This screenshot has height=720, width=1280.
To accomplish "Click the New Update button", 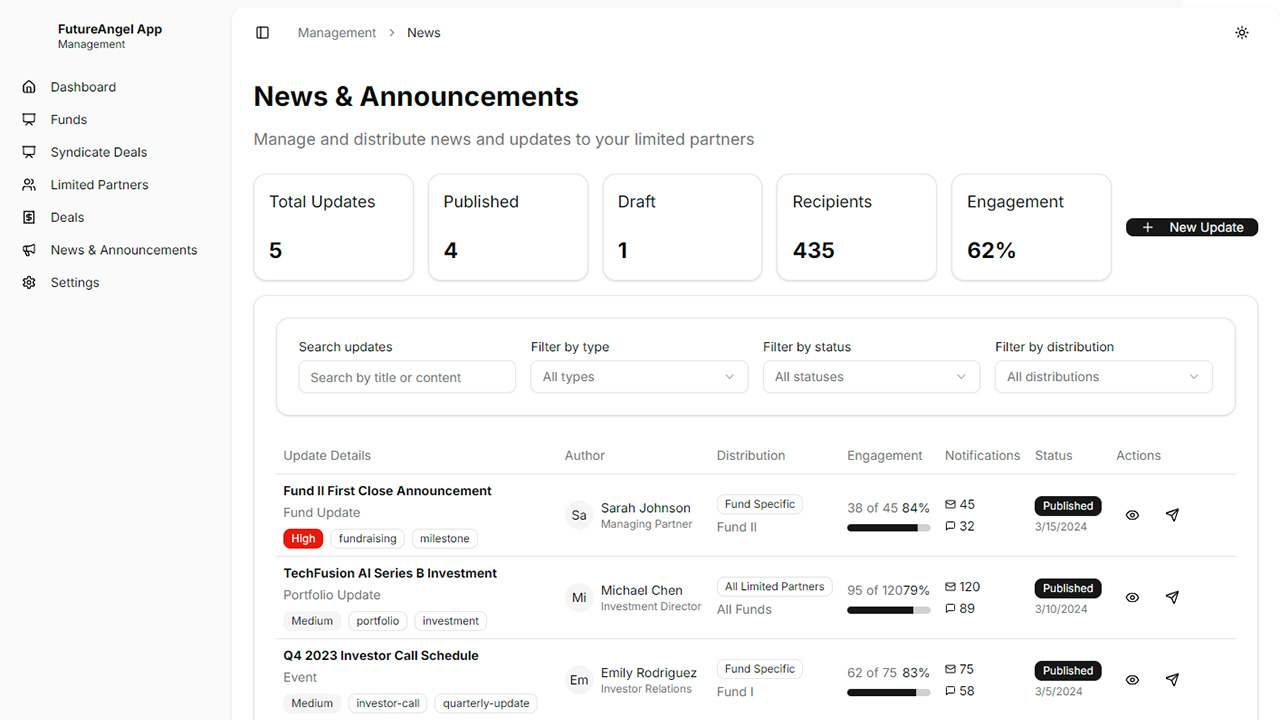I will [x=1192, y=228].
